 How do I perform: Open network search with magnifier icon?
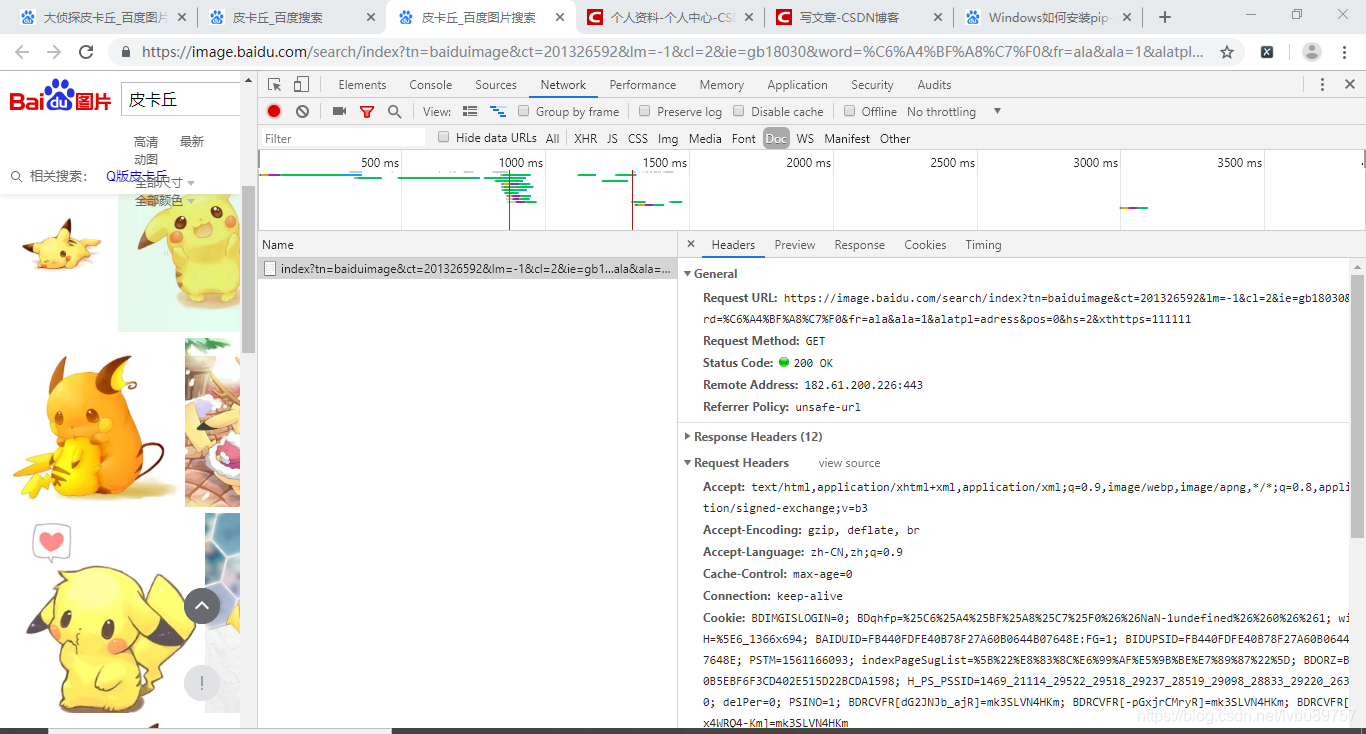coord(395,111)
